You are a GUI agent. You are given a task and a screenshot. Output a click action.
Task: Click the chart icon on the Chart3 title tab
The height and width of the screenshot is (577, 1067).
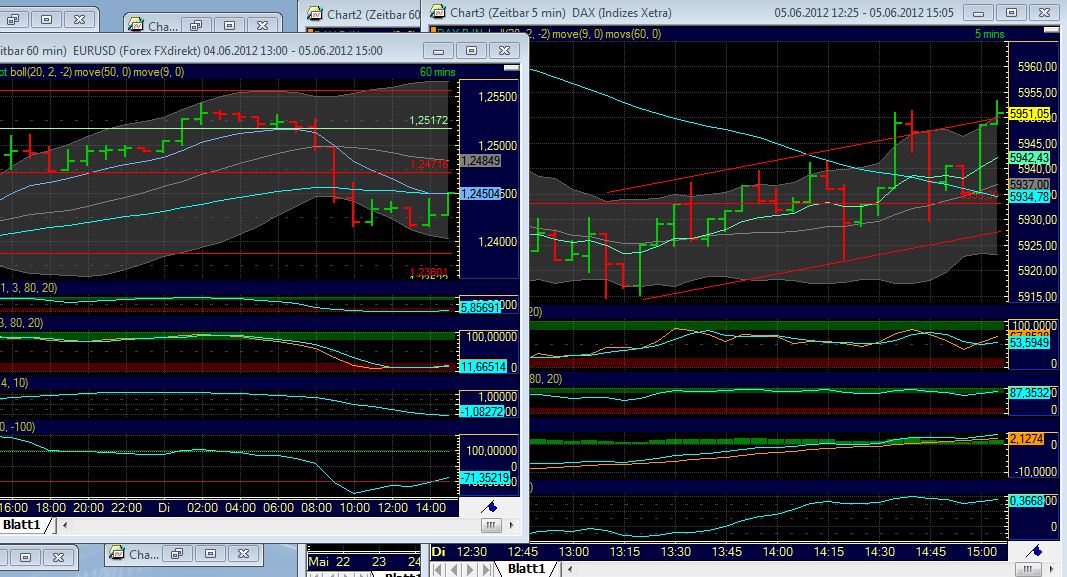[x=438, y=12]
